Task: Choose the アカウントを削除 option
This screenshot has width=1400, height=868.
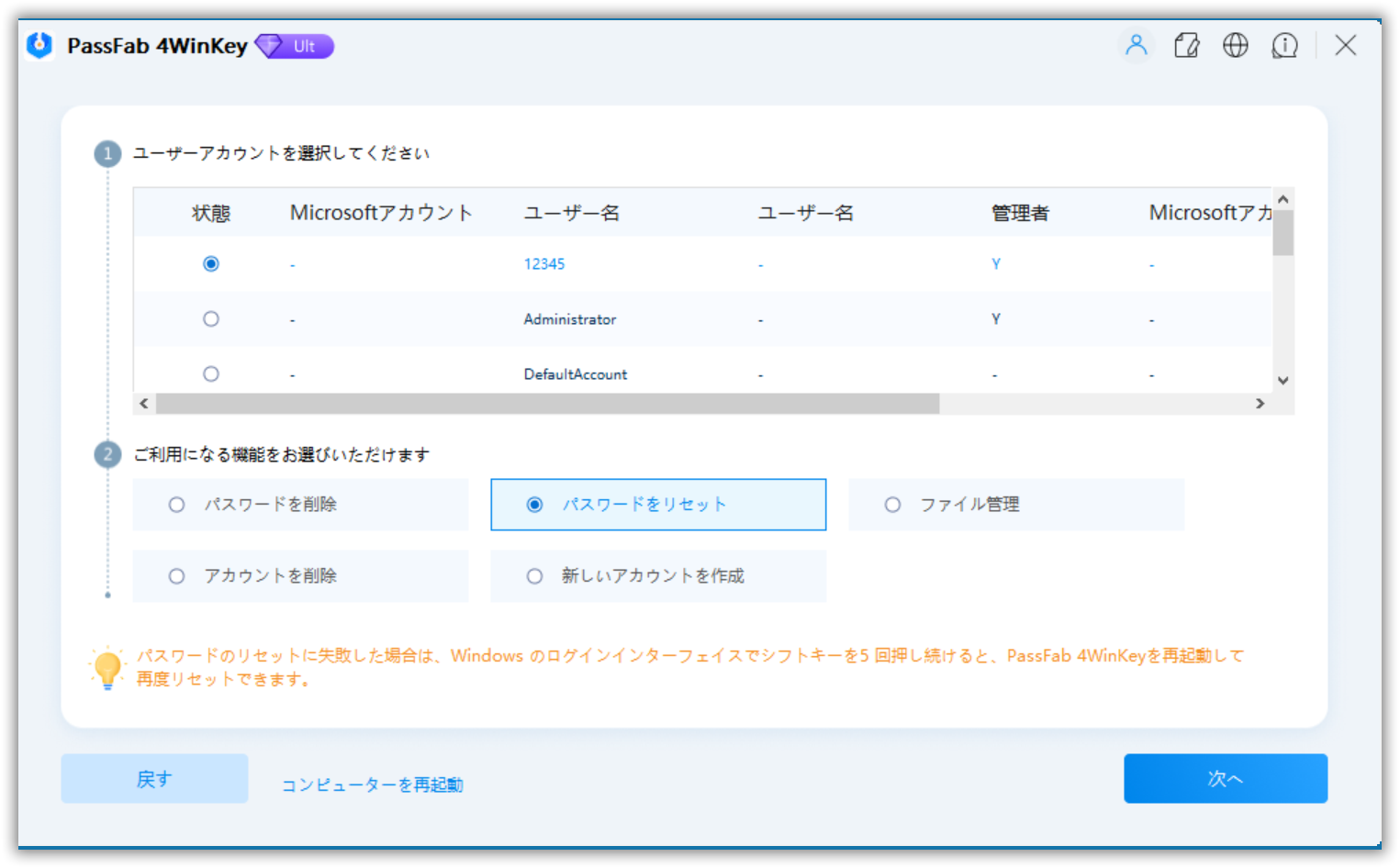Action: coord(177,576)
